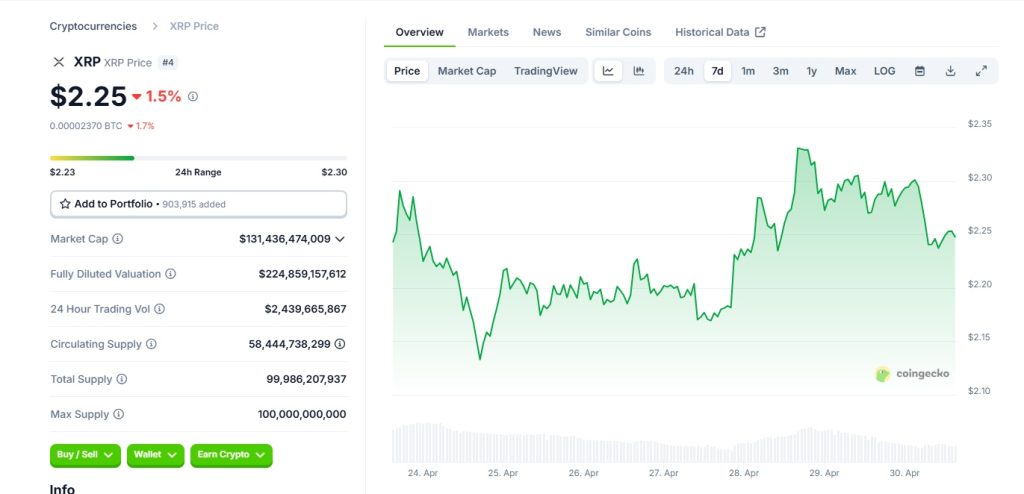This screenshot has height=494, width=1024.
Task: Click the 100,000,000,000 max supply value
Action: (302, 414)
